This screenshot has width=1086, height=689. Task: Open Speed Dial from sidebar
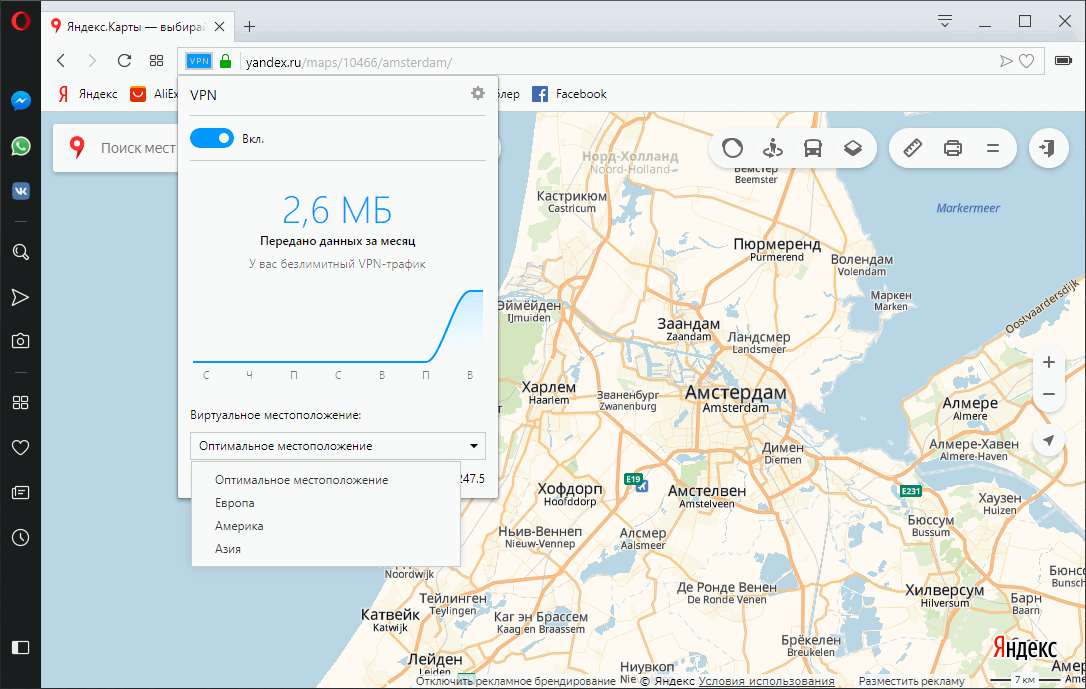click(x=21, y=402)
